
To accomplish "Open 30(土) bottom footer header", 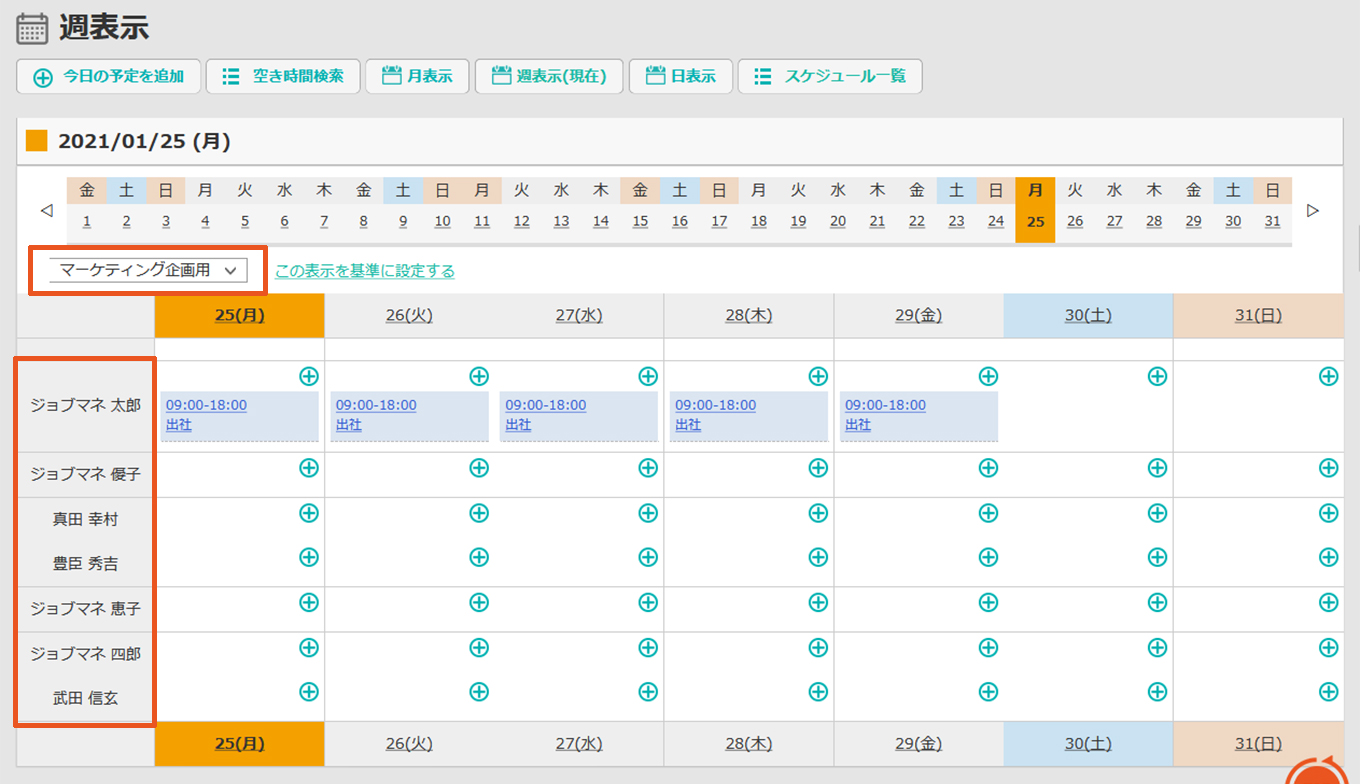I will pyautogui.click(x=1088, y=744).
